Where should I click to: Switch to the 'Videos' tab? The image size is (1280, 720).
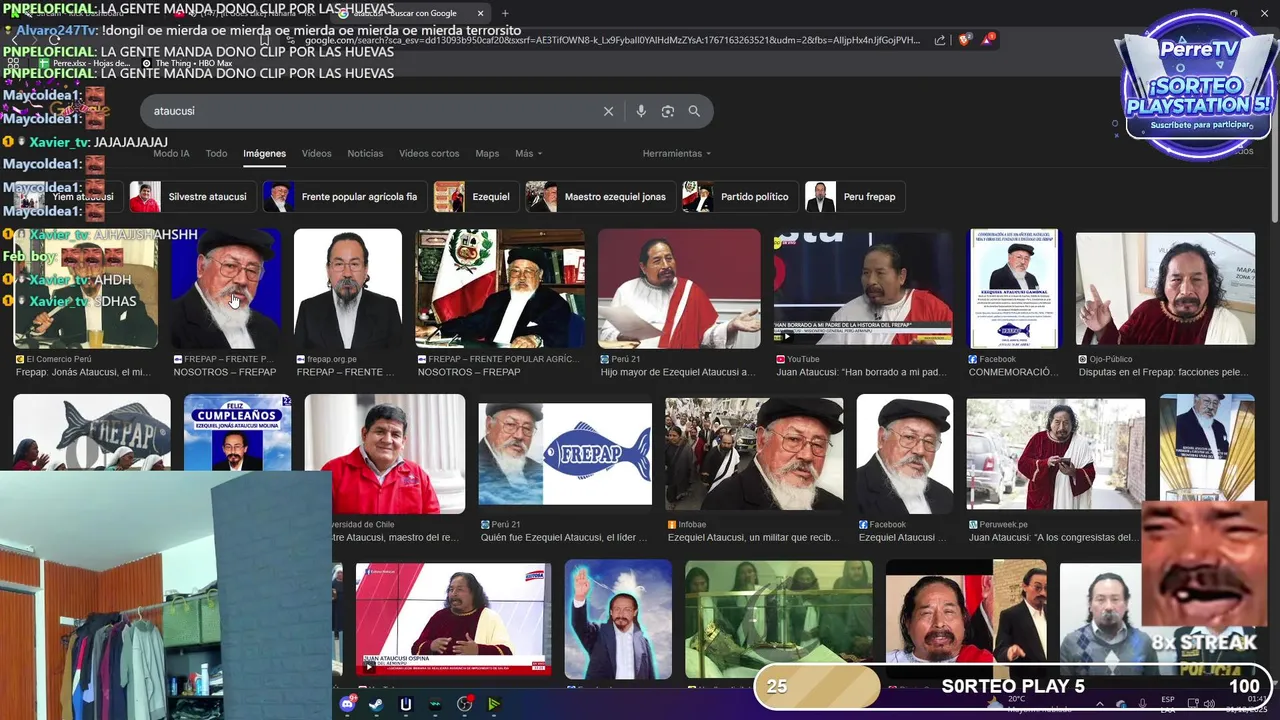point(316,154)
